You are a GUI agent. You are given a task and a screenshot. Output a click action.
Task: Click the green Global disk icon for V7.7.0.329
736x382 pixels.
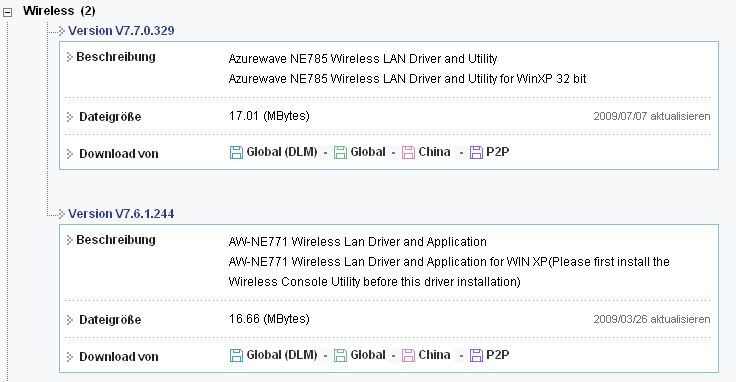click(340, 153)
